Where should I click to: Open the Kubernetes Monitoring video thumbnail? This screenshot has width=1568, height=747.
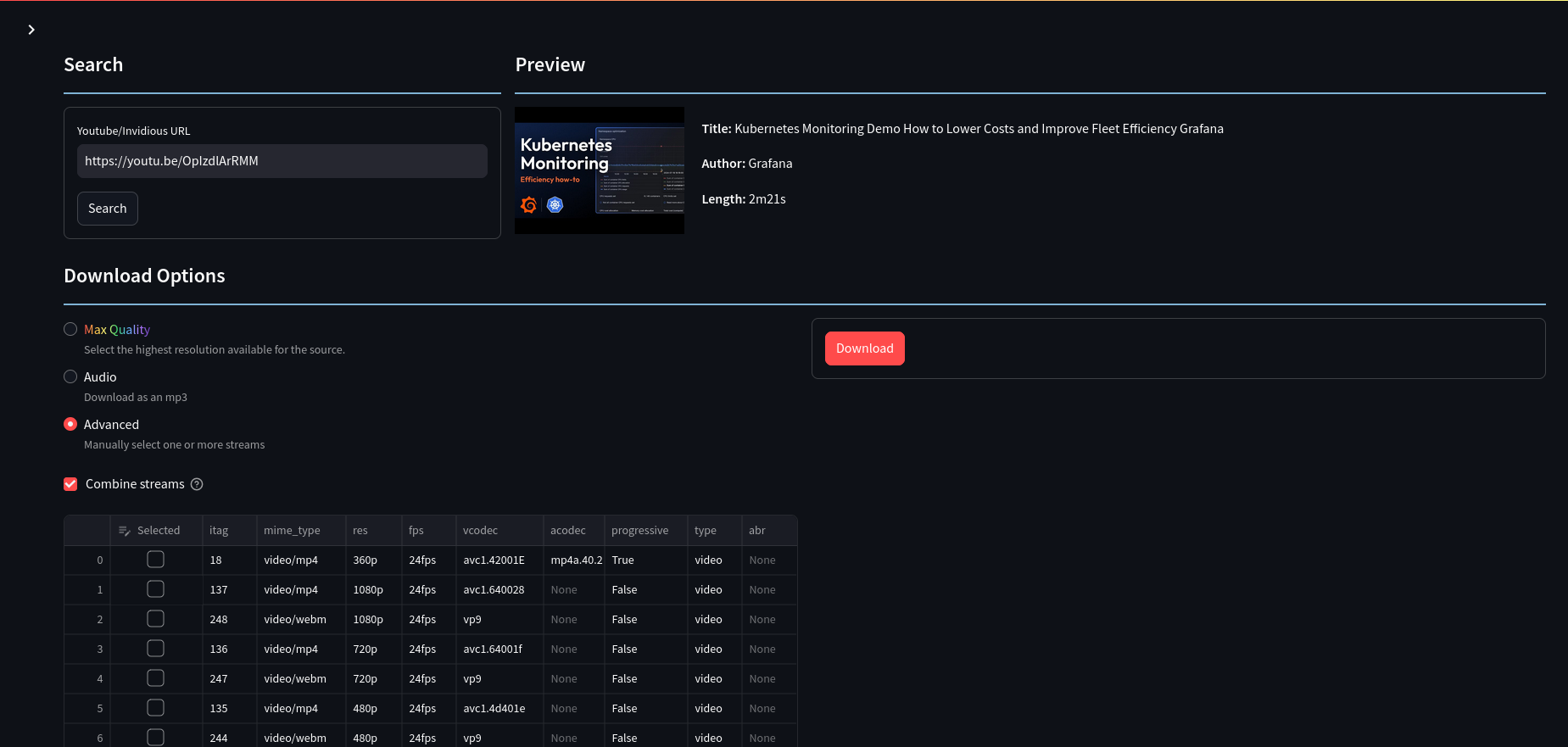(x=599, y=170)
